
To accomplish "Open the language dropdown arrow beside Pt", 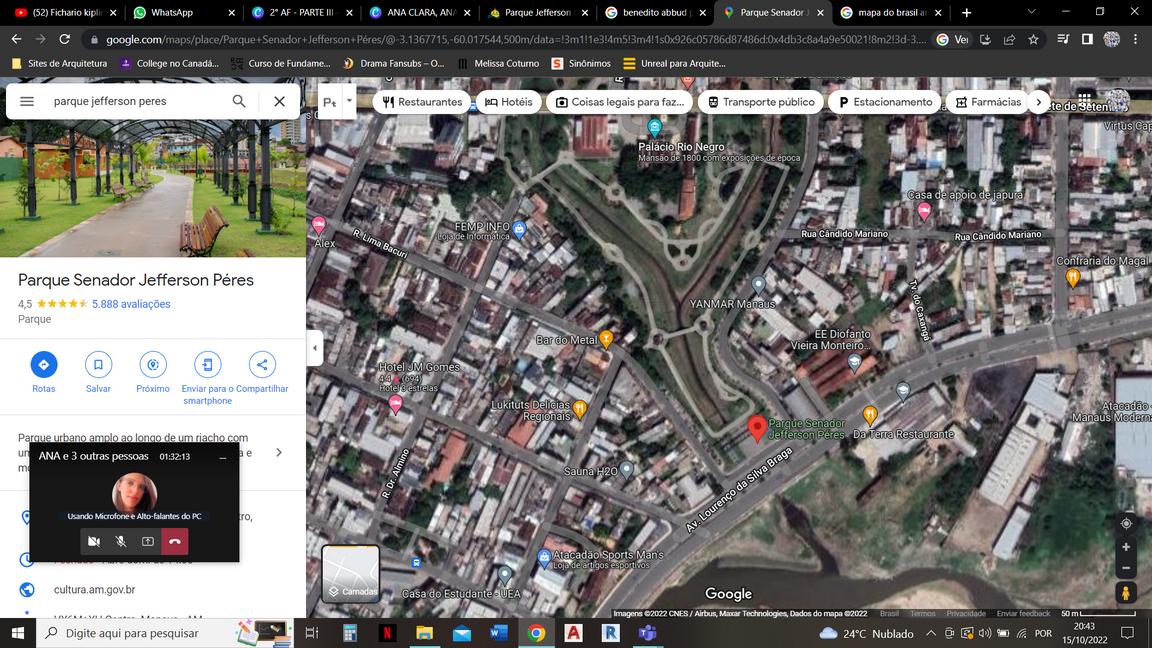I will pos(350,101).
